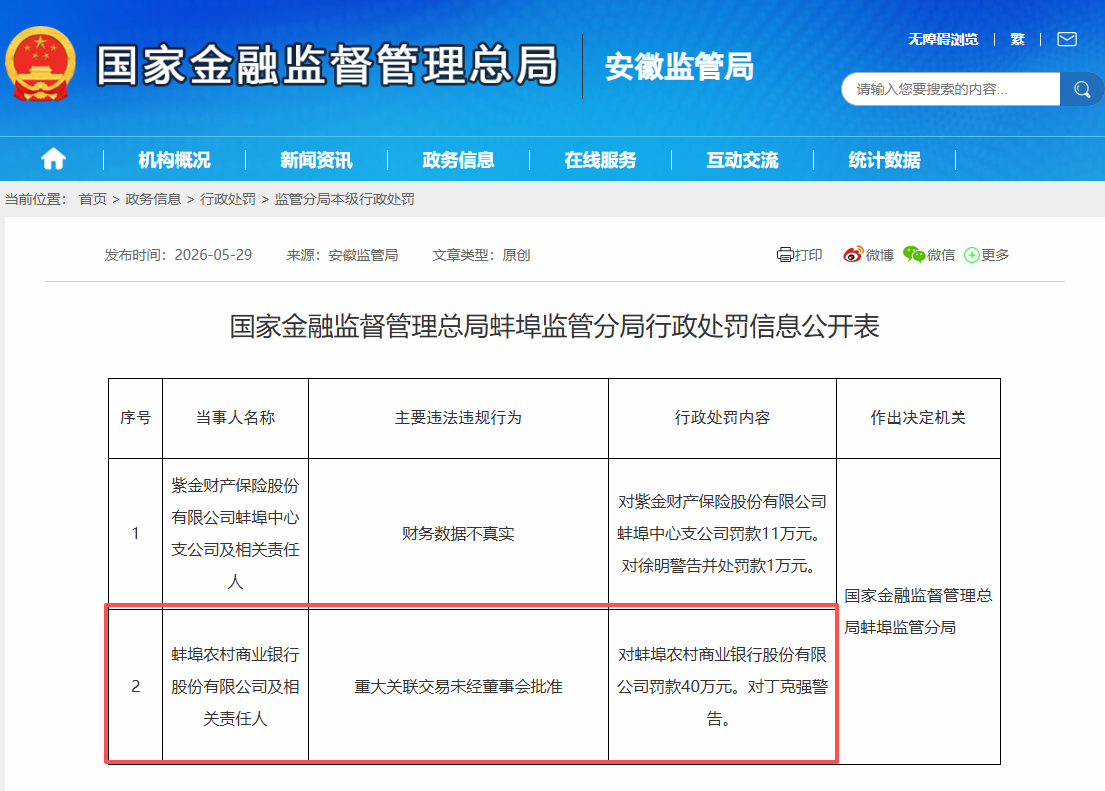Click row number 2 cell

(x=135, y=686)
